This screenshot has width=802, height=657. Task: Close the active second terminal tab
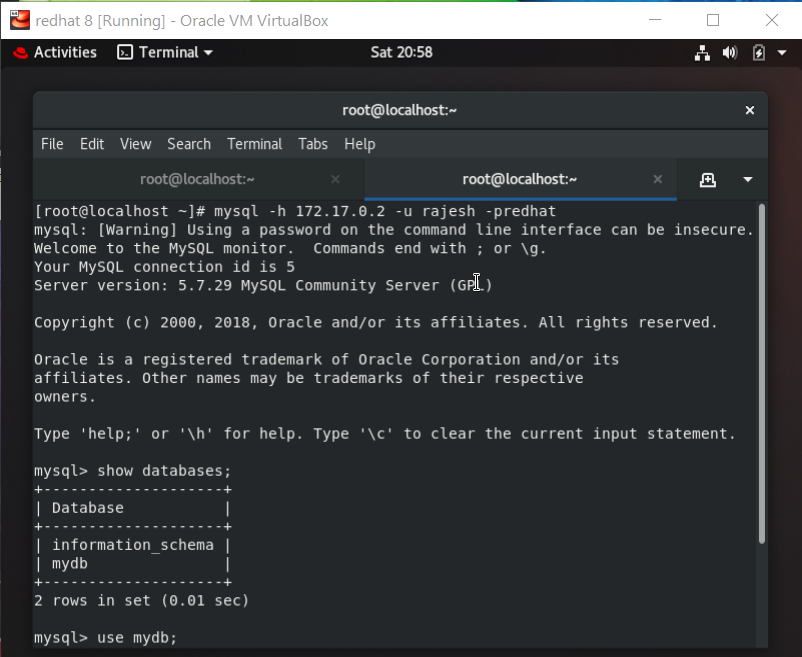[x=658, y=179]
